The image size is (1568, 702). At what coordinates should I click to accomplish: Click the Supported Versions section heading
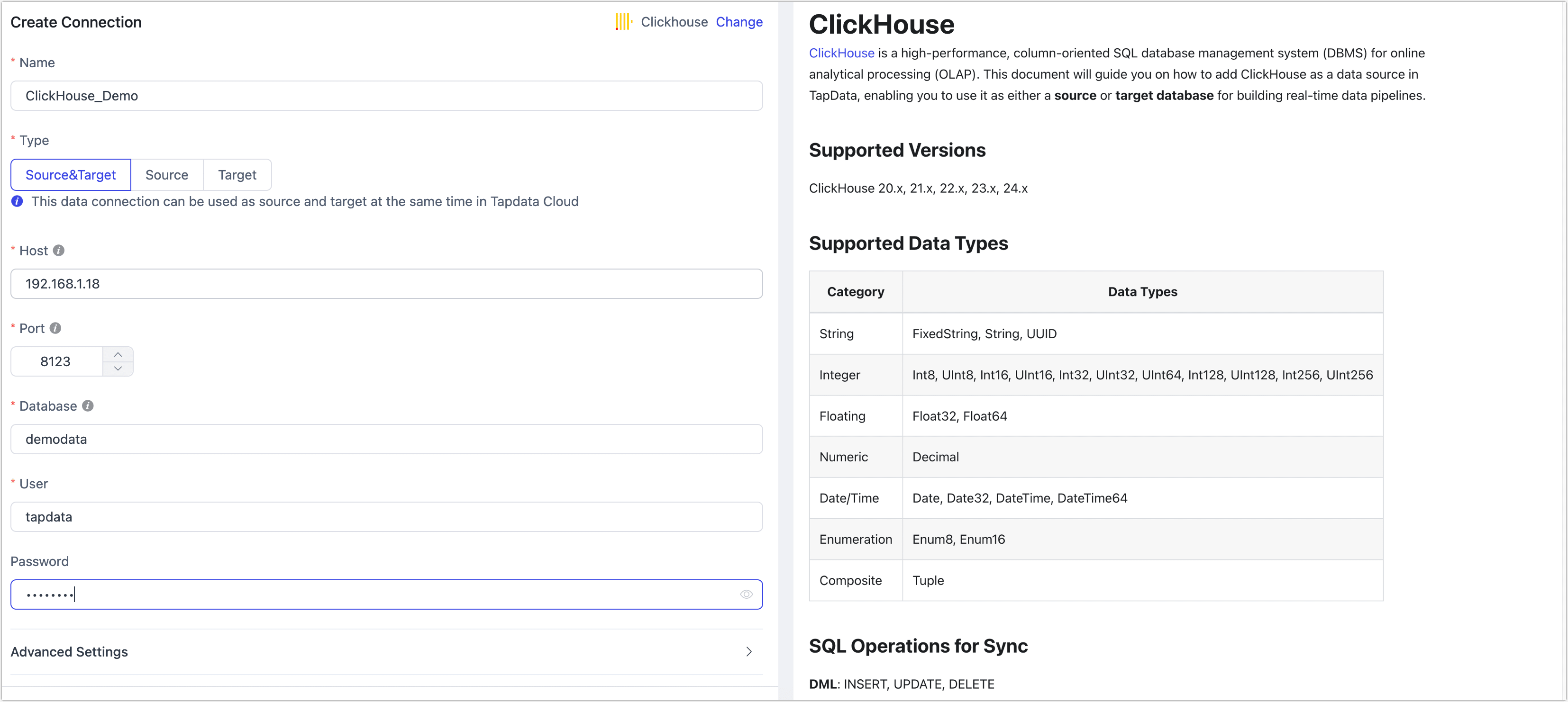click(897, 150)
